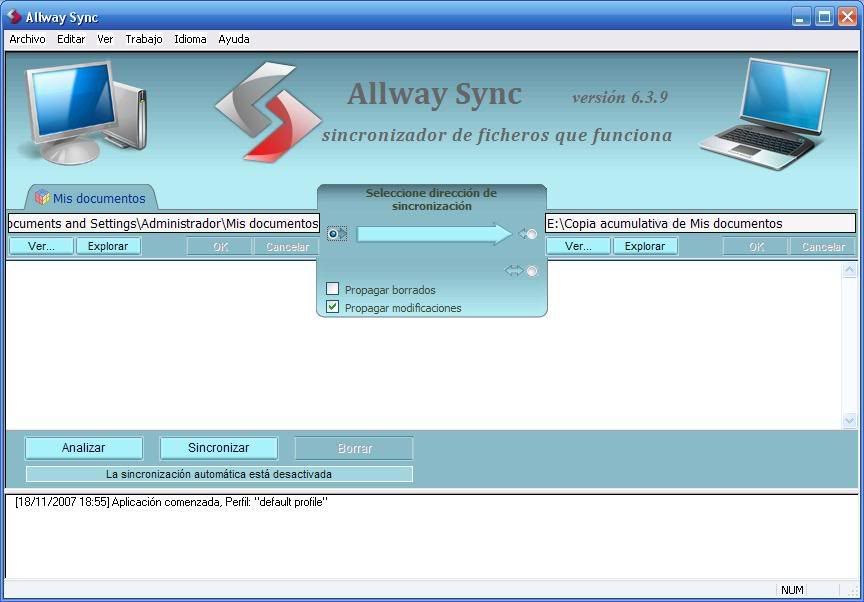The image size is (864, 602).
Task: Click the scrollbar up arrow
Action: pos(849,270)
